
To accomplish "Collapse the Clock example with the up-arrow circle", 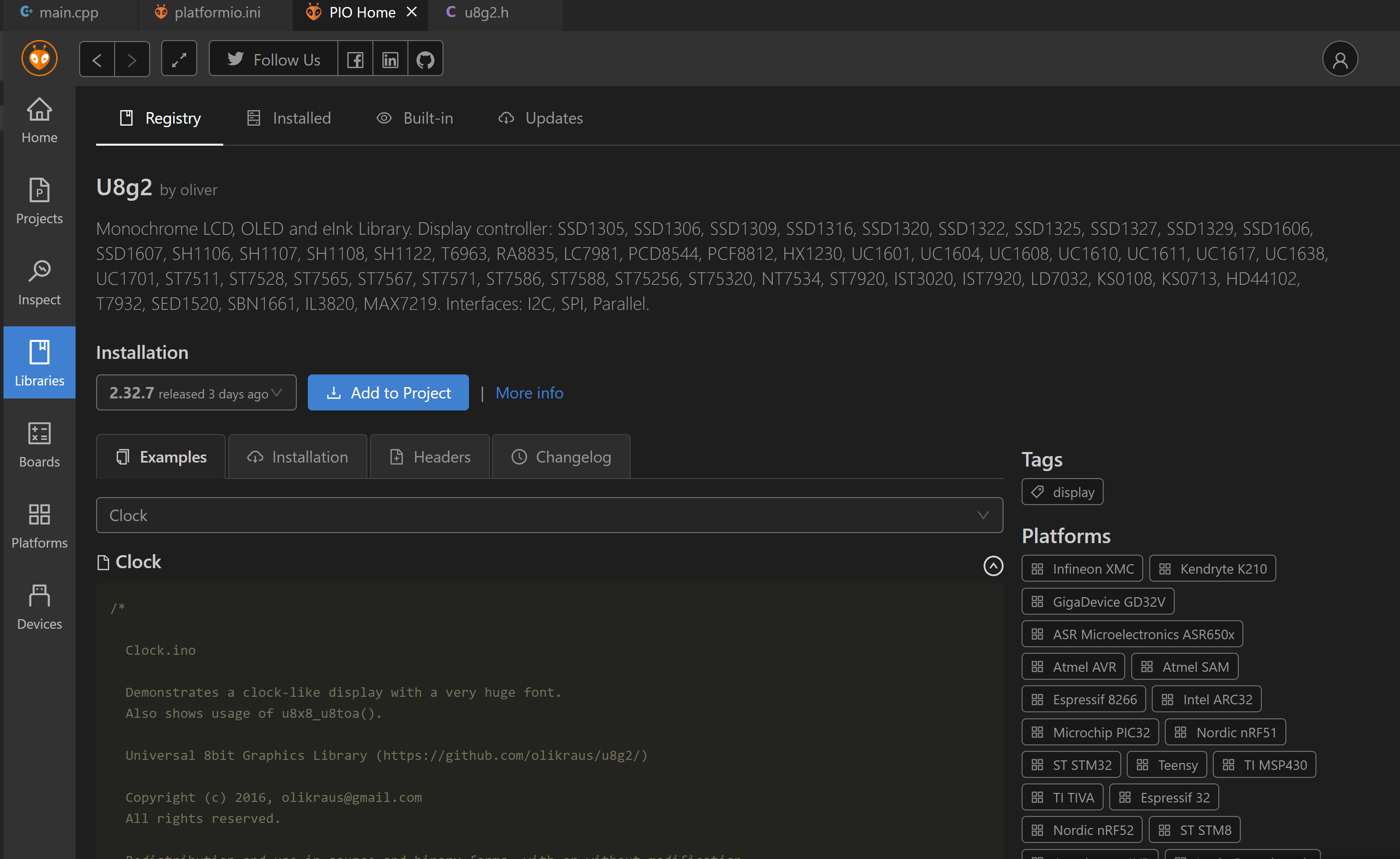I will pos(993,566).
